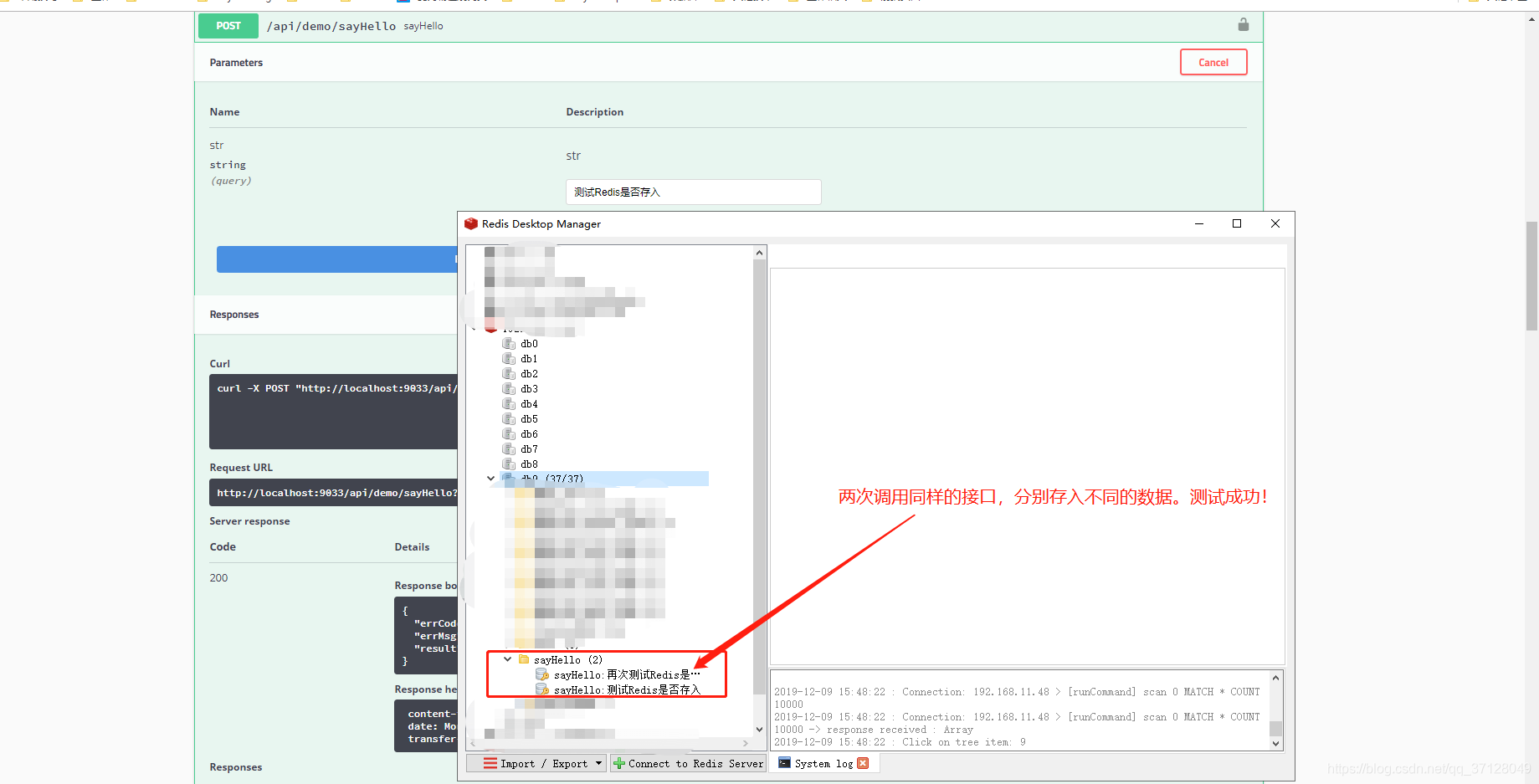The width and height of the screenshot is (1539, 784).
Task: Open db3 database icon in Redis tree
Action: tap(508, 389)
